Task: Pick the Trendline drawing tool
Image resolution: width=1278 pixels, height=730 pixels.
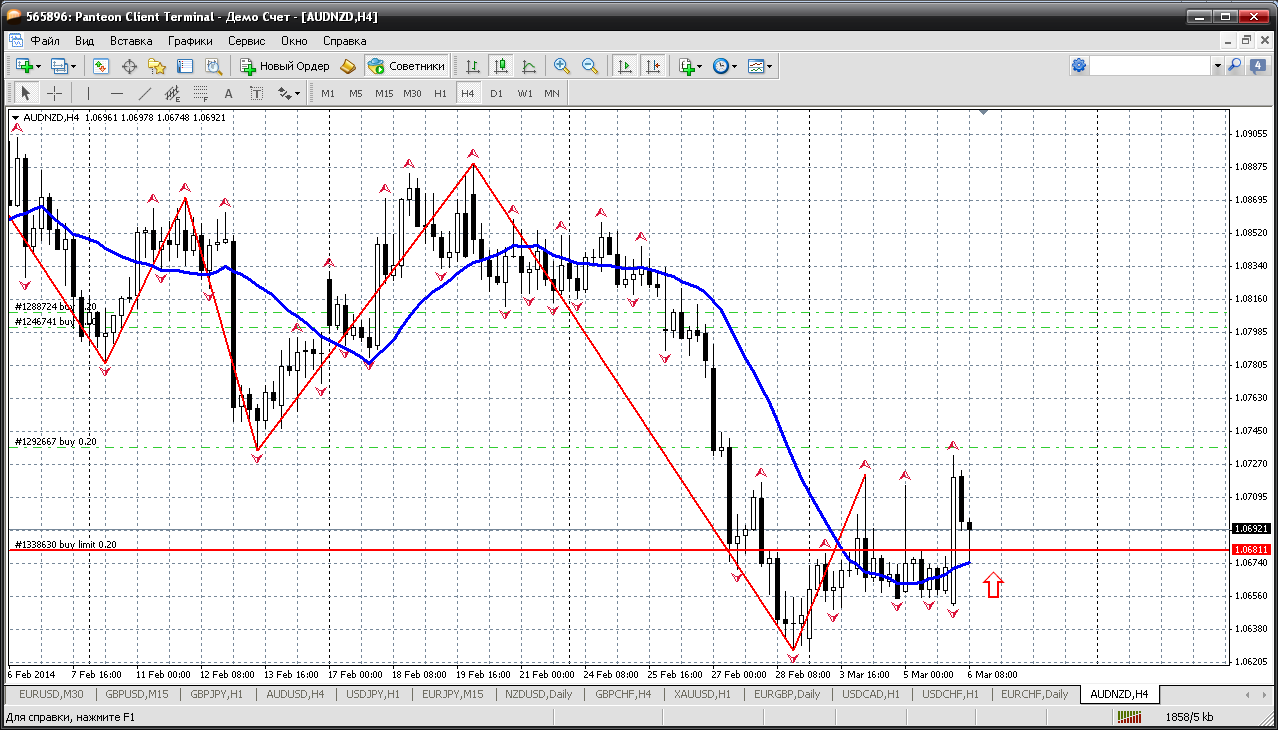Action: [145, 93]
